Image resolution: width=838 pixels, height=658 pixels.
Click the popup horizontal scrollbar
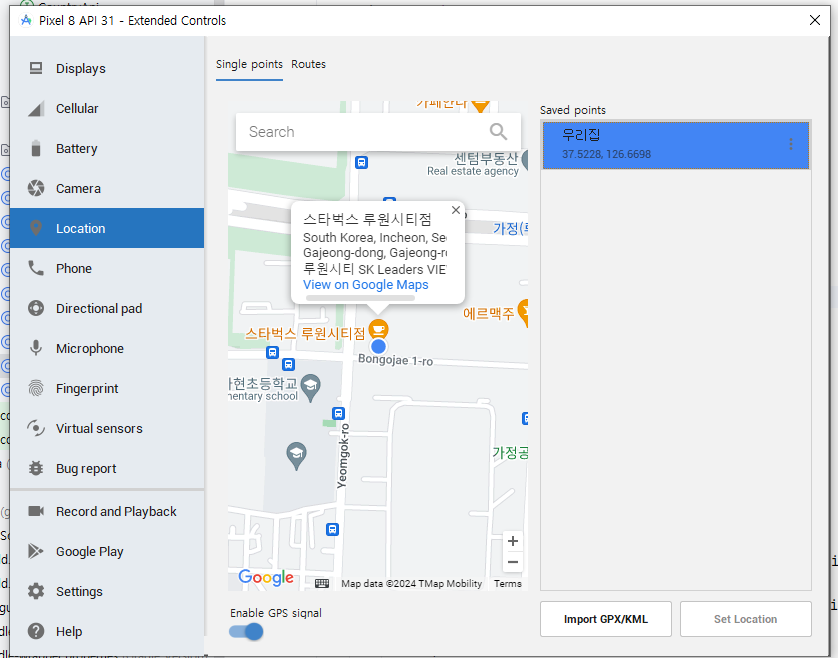tap(360, 298)
